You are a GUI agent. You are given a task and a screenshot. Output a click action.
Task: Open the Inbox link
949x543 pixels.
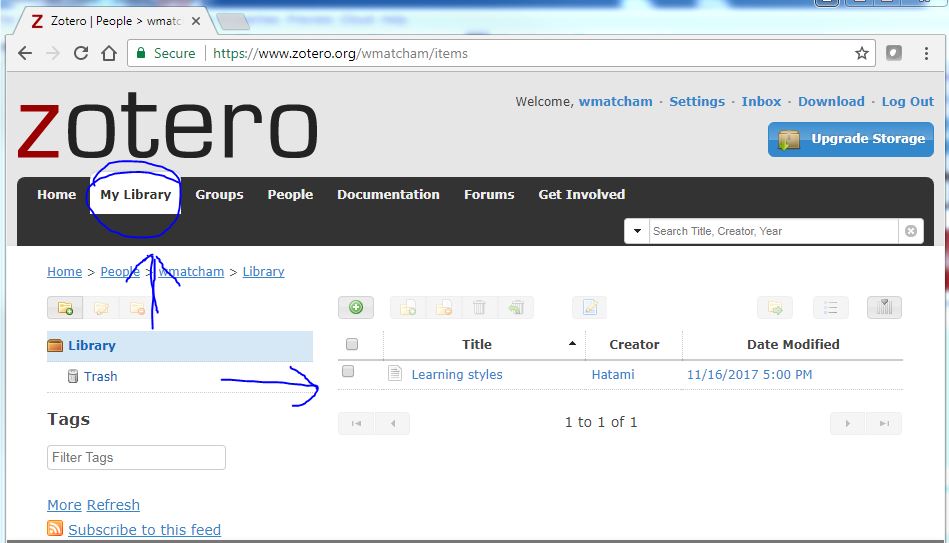[x=761, y=102]
